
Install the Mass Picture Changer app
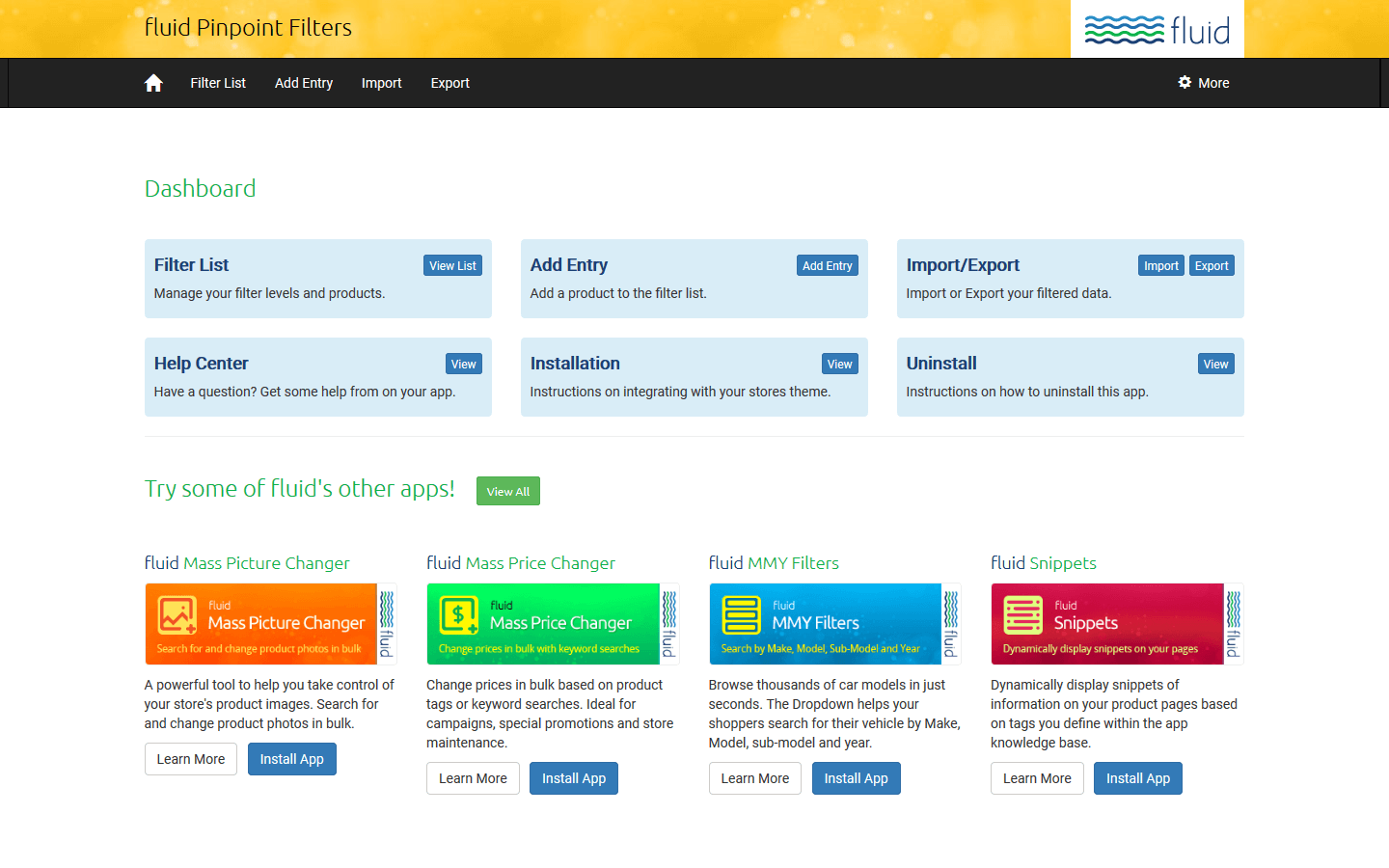coord(291,759)
